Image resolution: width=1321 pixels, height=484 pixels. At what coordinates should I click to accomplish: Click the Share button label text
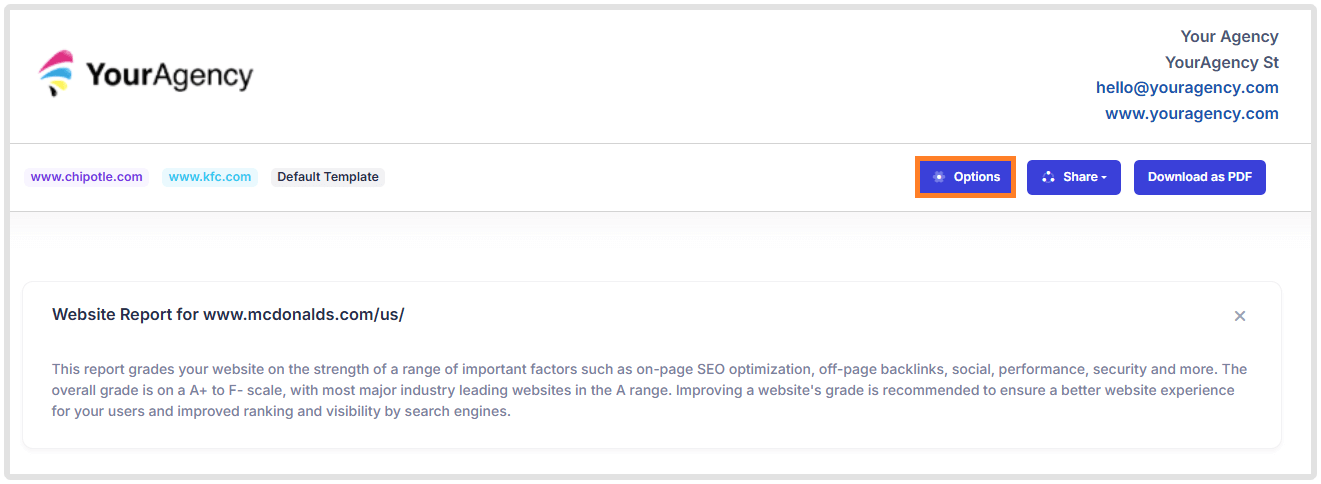pyautogui.click(x=1080, y=177)
